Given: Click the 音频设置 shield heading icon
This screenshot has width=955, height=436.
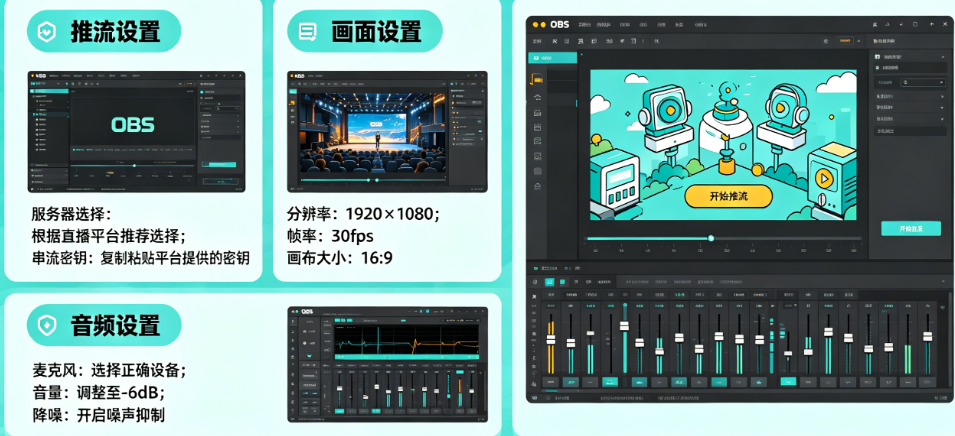Looking at the screenshot, I should [x=47, y=325].
